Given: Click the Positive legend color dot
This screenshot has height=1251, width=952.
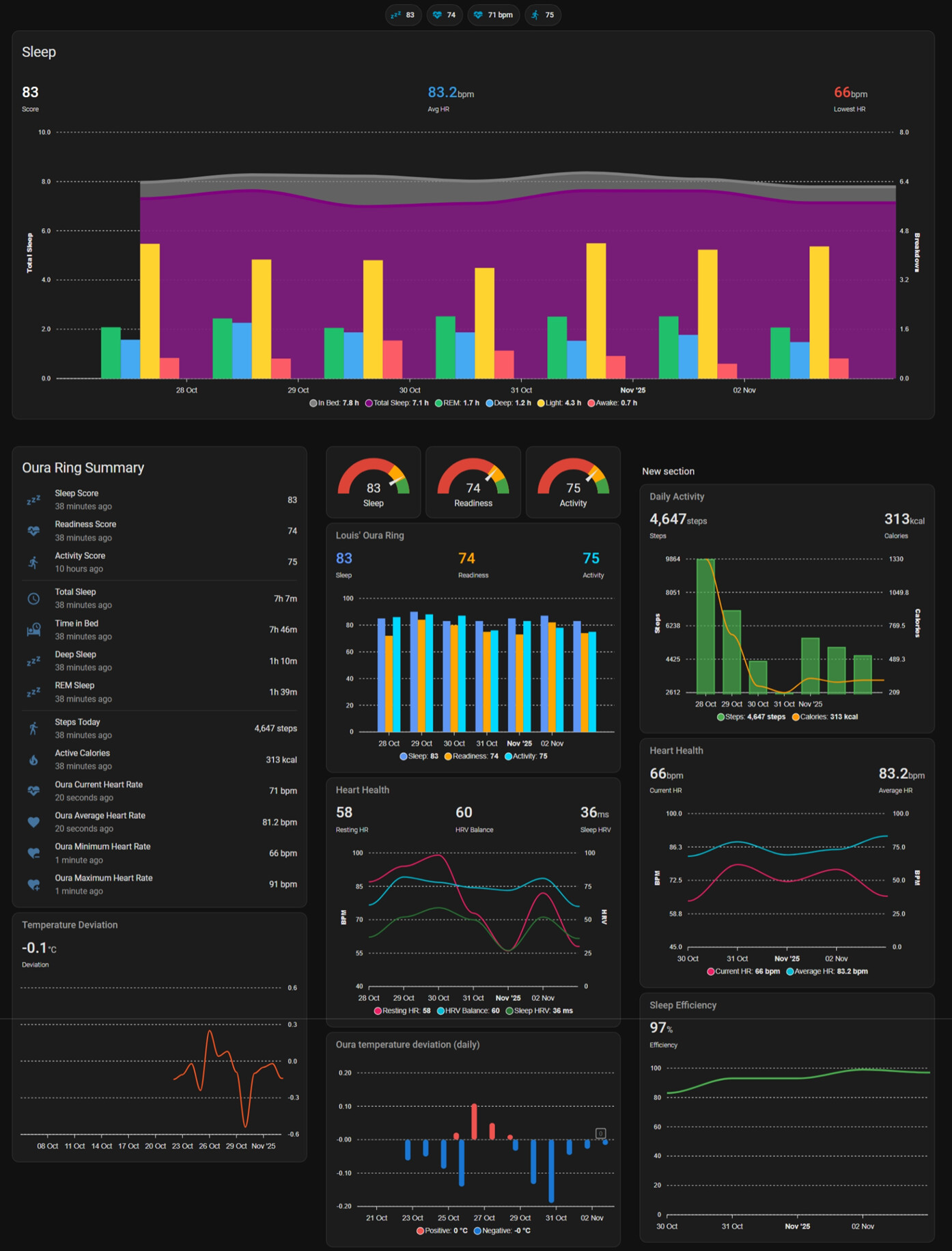Looking at the screenshot, I should (x=420, y=1231).
